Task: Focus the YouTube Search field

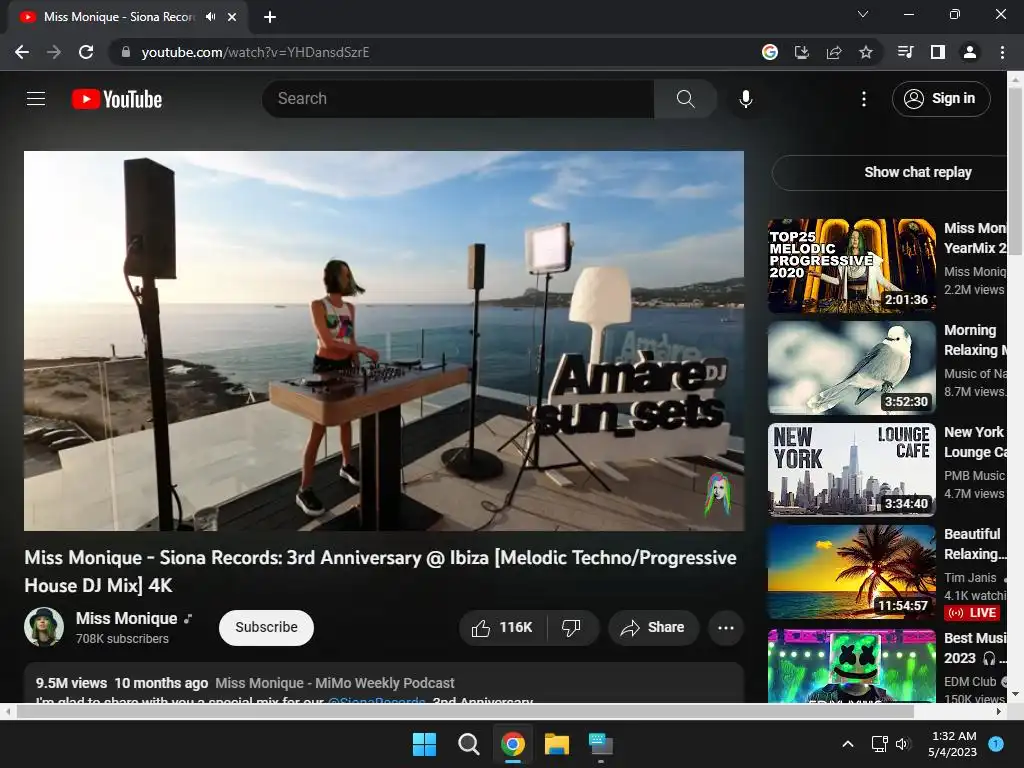Action: click(x=458, y=99)
